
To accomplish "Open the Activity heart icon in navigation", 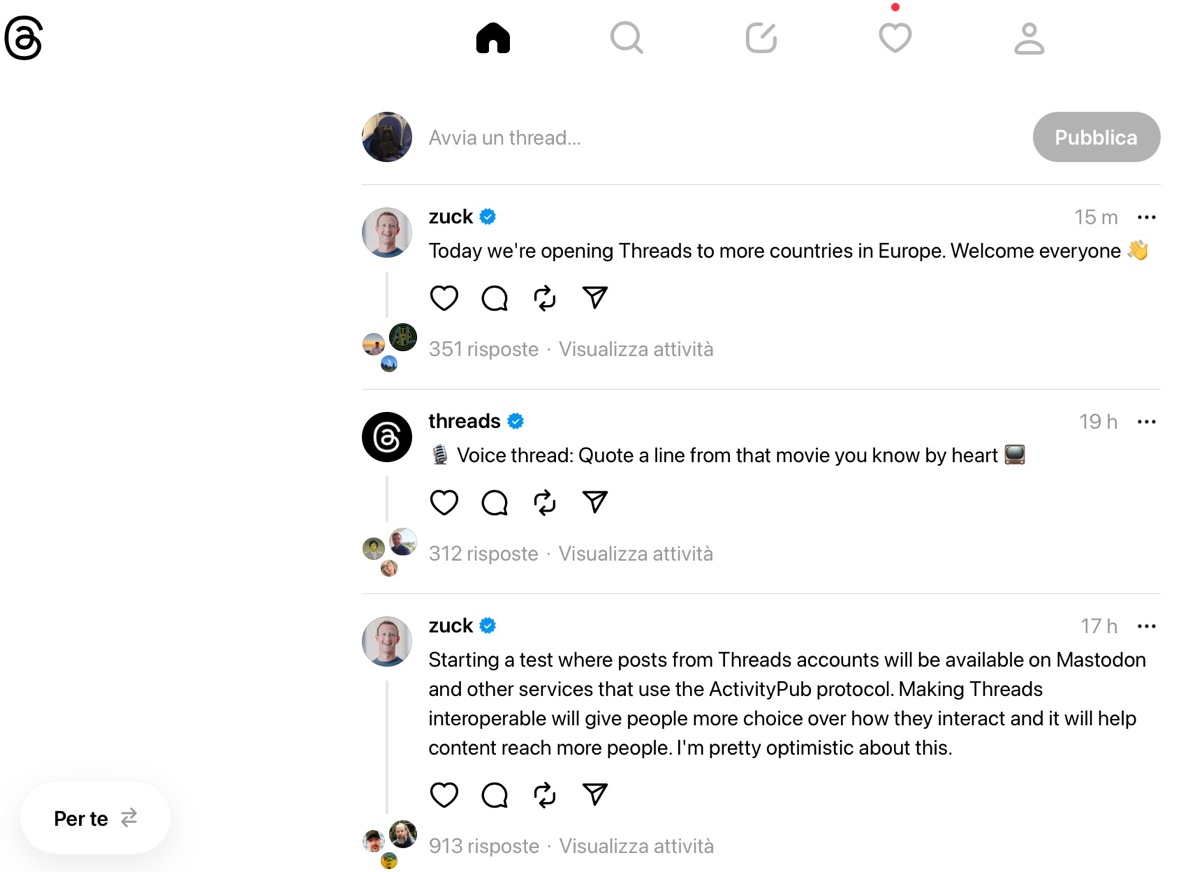I will click(895, 38).
